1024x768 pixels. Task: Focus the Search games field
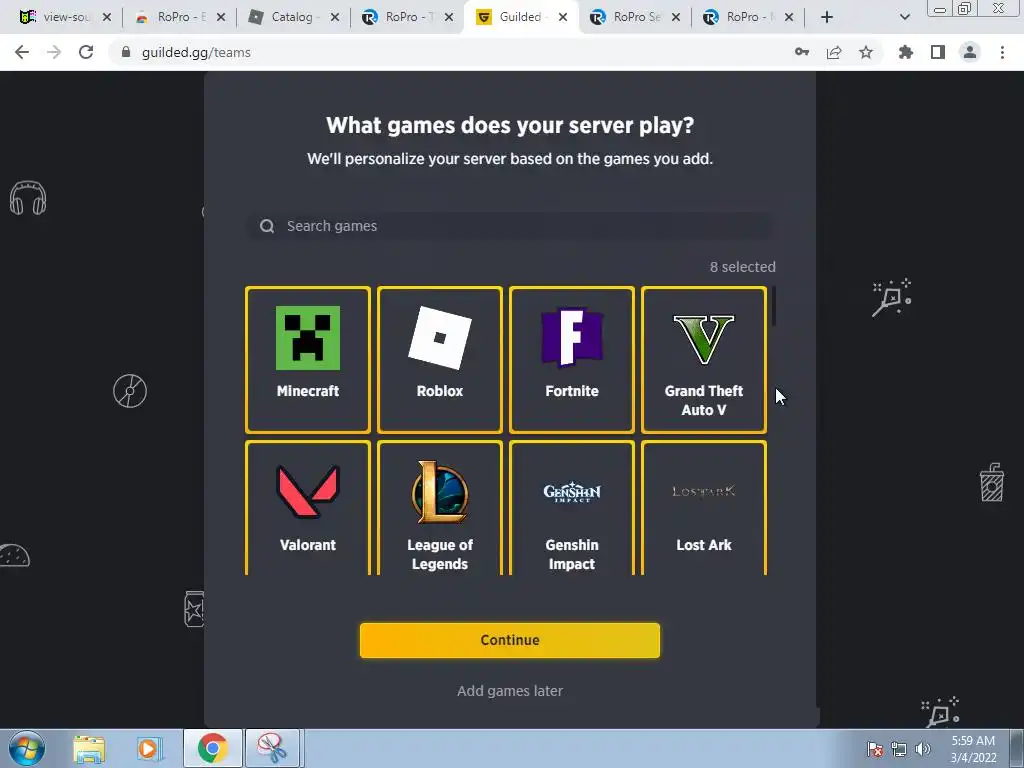click(x=509, y=226)
